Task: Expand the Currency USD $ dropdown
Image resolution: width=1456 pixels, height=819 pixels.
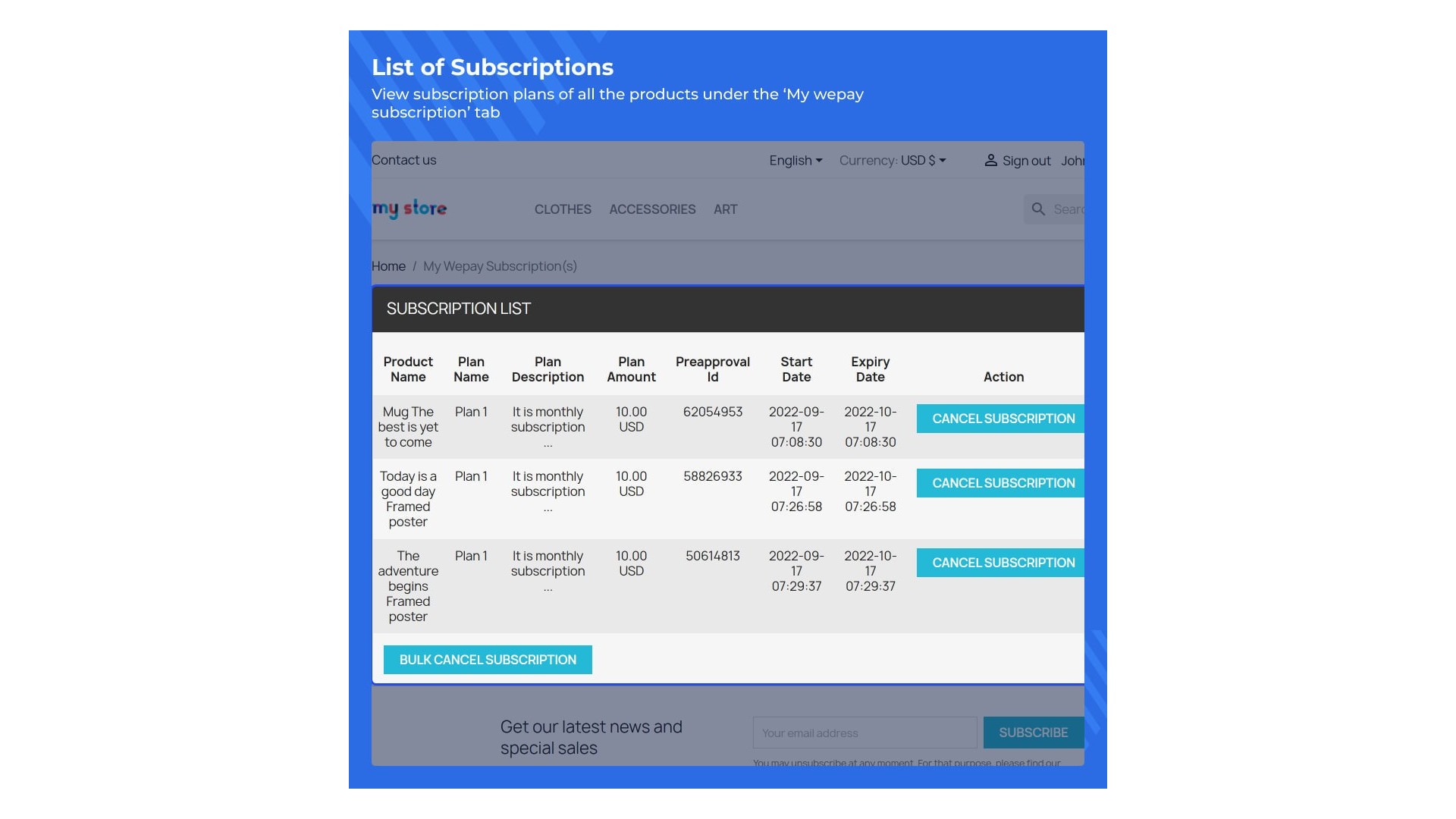Action: (x=893, y=161)
